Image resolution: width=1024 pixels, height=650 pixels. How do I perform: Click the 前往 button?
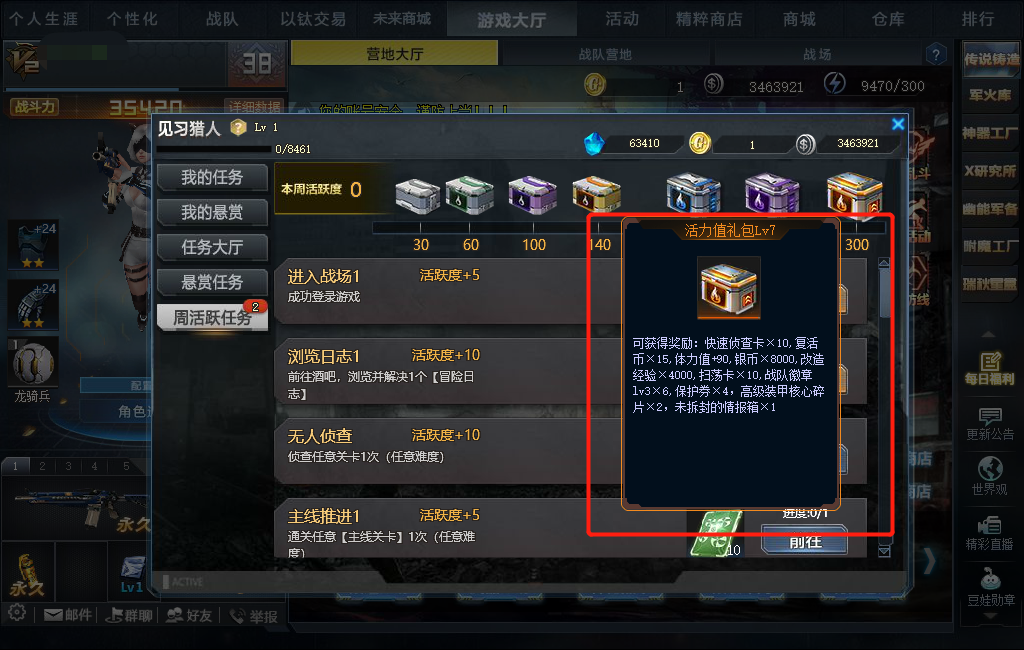[805, 542]
